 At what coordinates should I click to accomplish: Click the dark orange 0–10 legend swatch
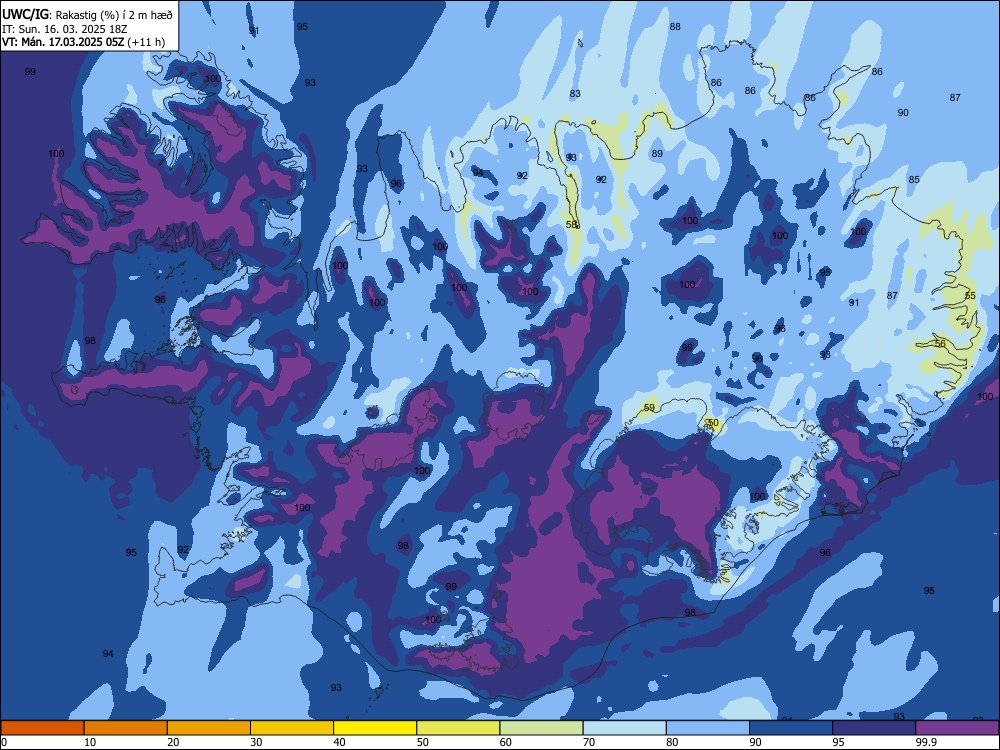tap(42, 728)
